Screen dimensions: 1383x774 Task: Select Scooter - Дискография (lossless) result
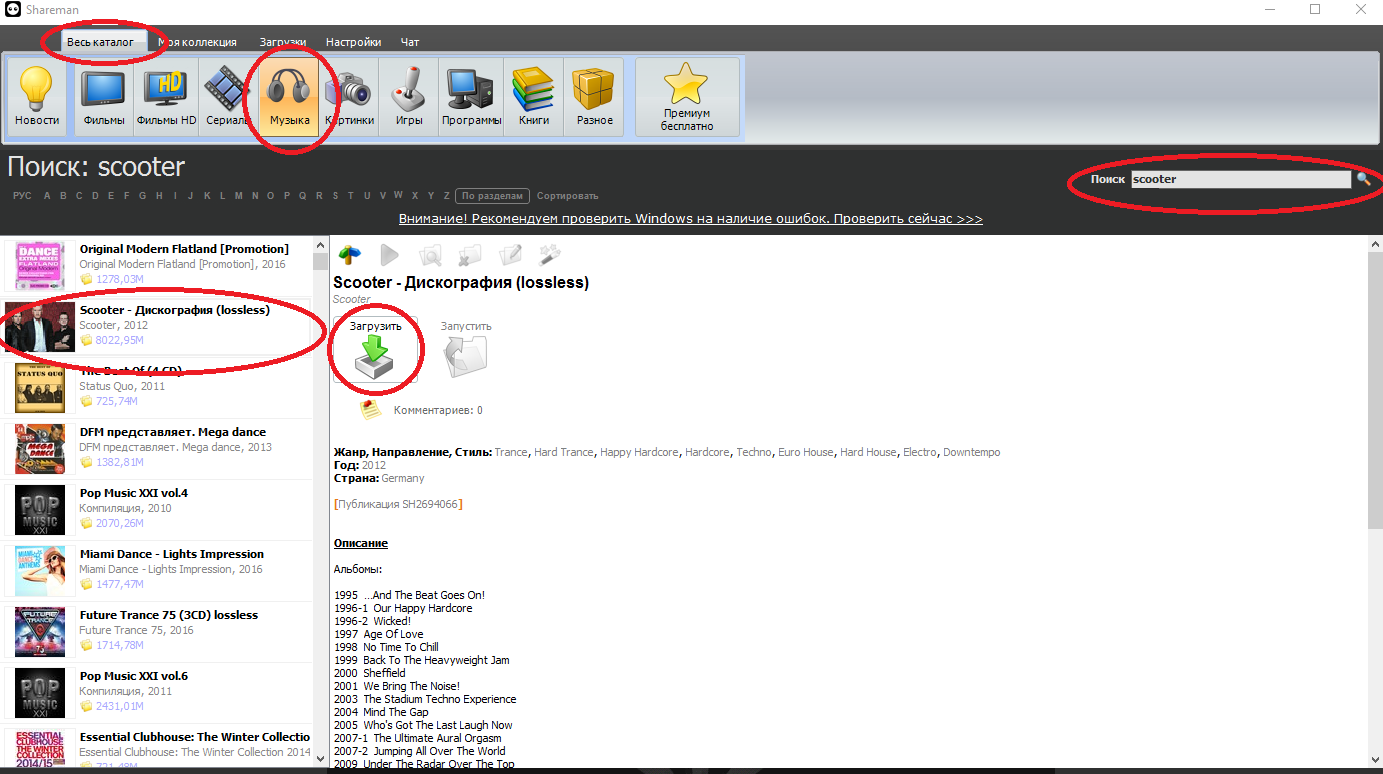tap(157, 325)
